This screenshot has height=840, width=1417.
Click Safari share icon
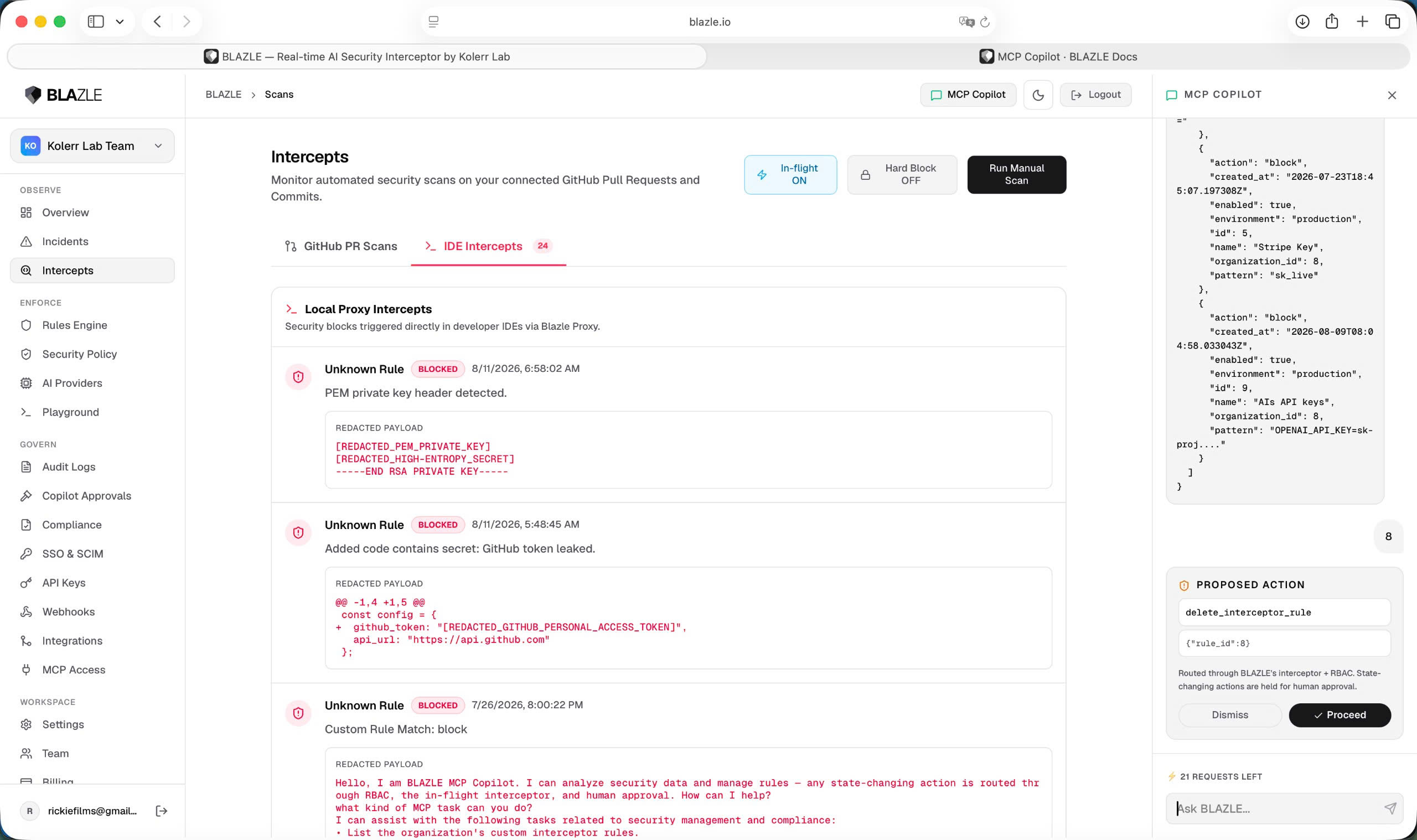click(1332, 22)
